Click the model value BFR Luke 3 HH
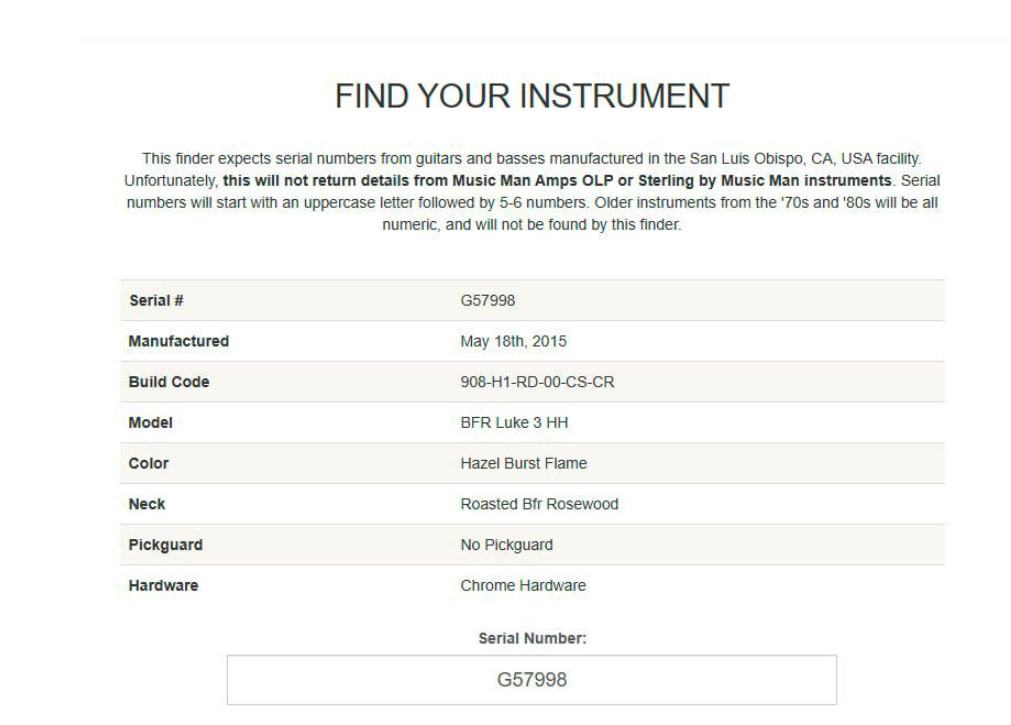 point(514,423)
